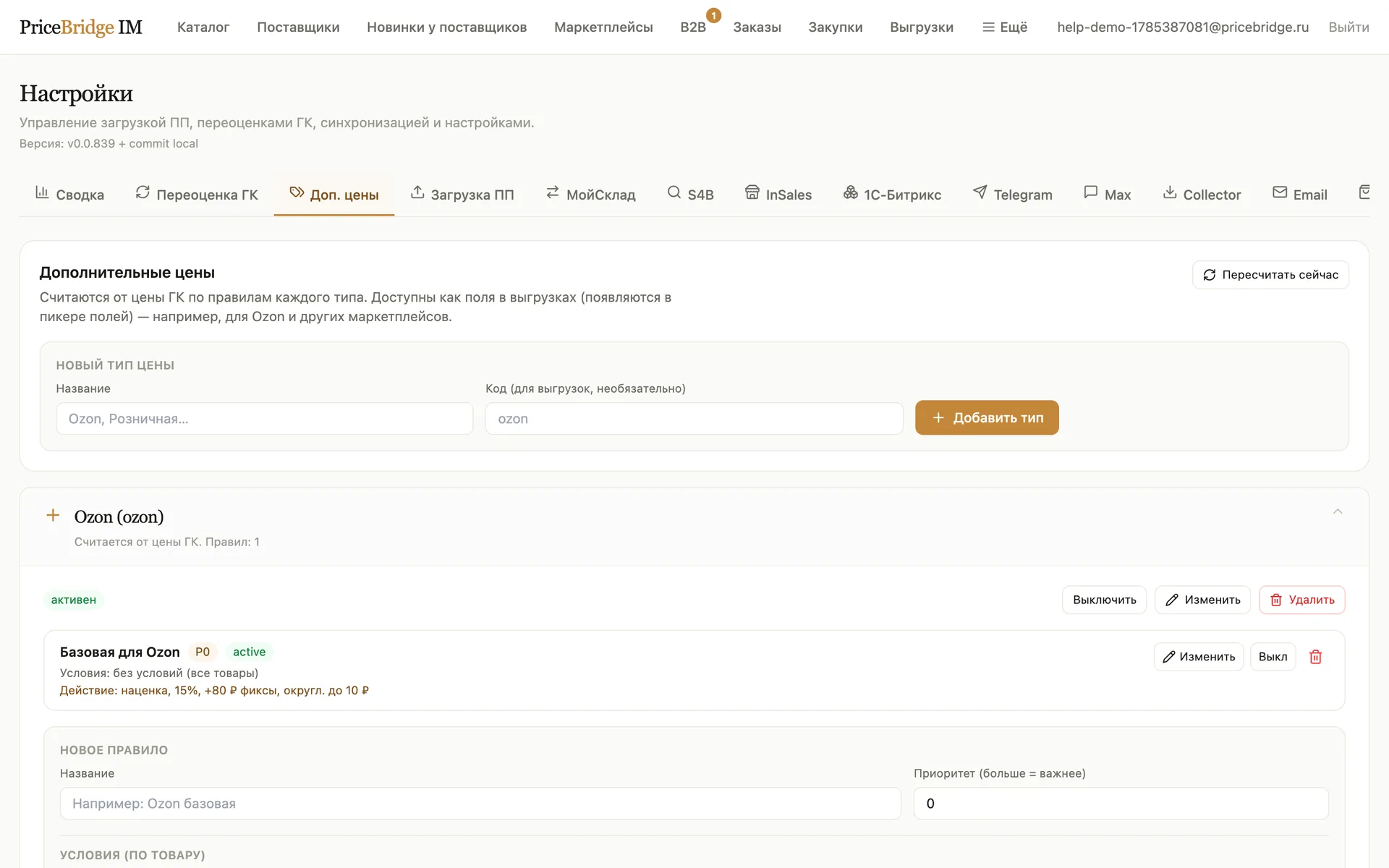Click the envelope icon on Email
This screenshot has width=1389, height=868.
tap(1280, 192)
